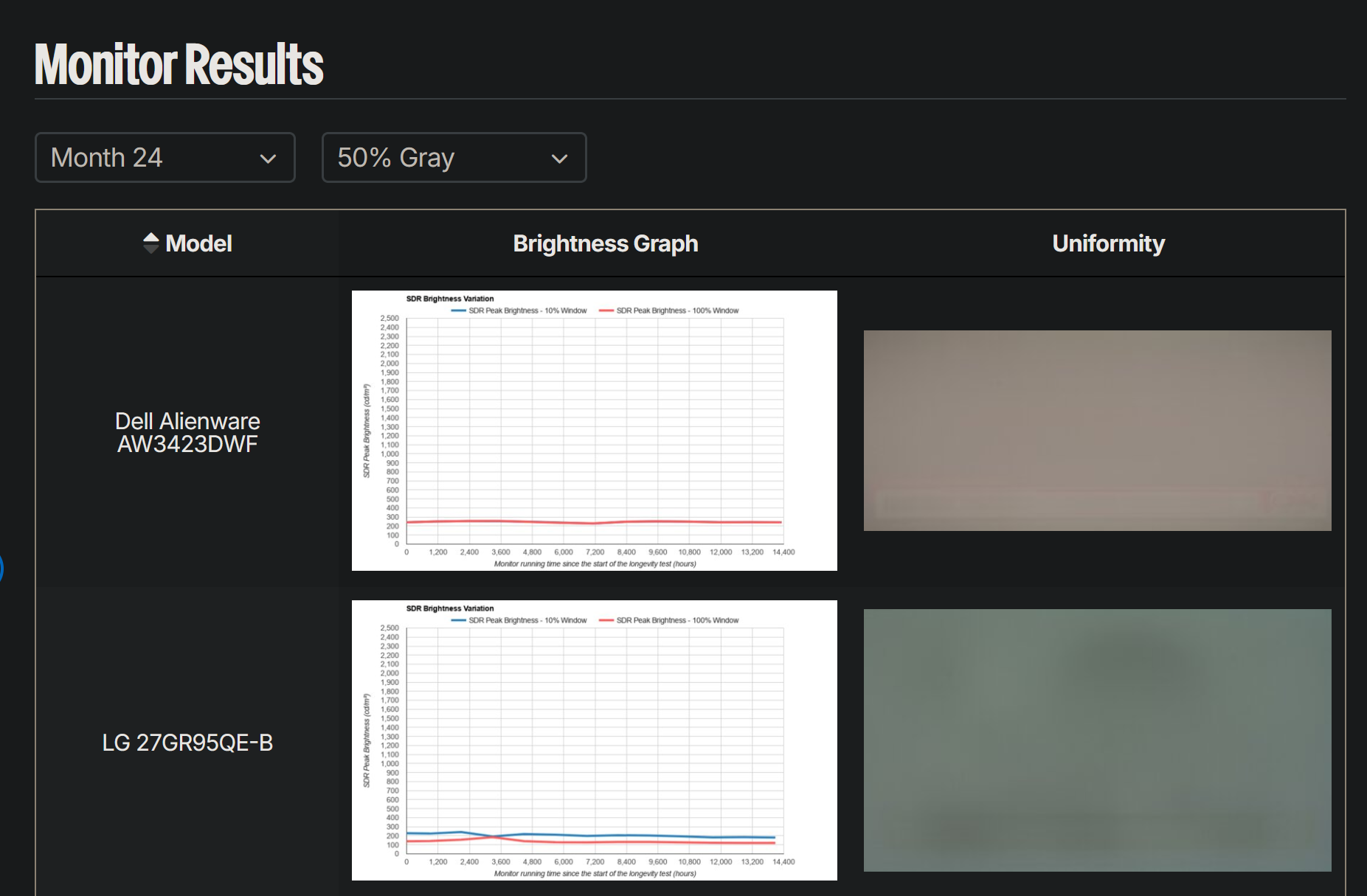Click the ascending sort triangle beside Model
1367x896 pixels.
(151, 238)
